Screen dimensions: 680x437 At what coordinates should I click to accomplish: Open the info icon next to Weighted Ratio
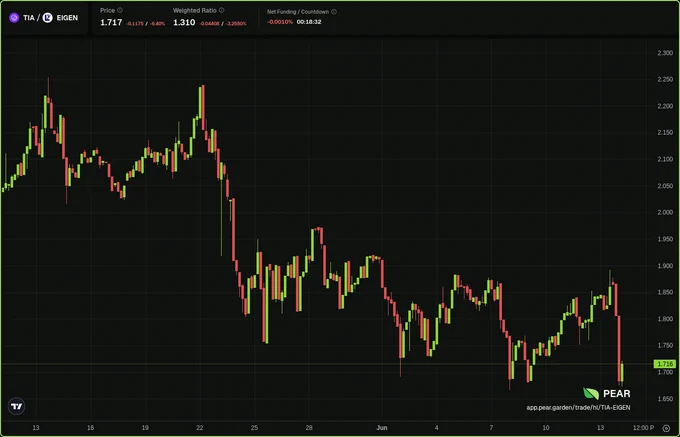pos(222,10)
